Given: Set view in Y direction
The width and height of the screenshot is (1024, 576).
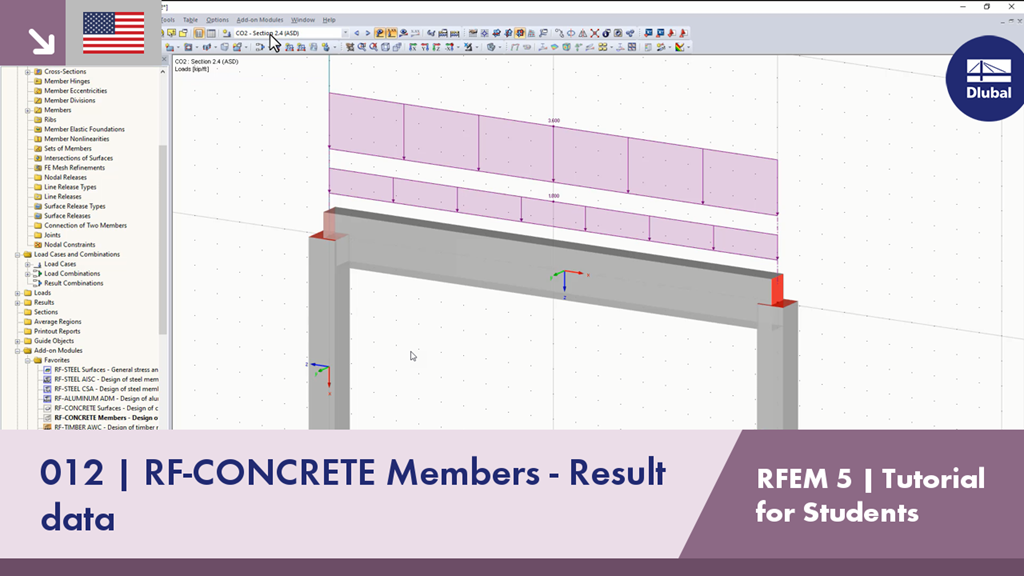Looking at the screenshot, I should coord(424,47).
